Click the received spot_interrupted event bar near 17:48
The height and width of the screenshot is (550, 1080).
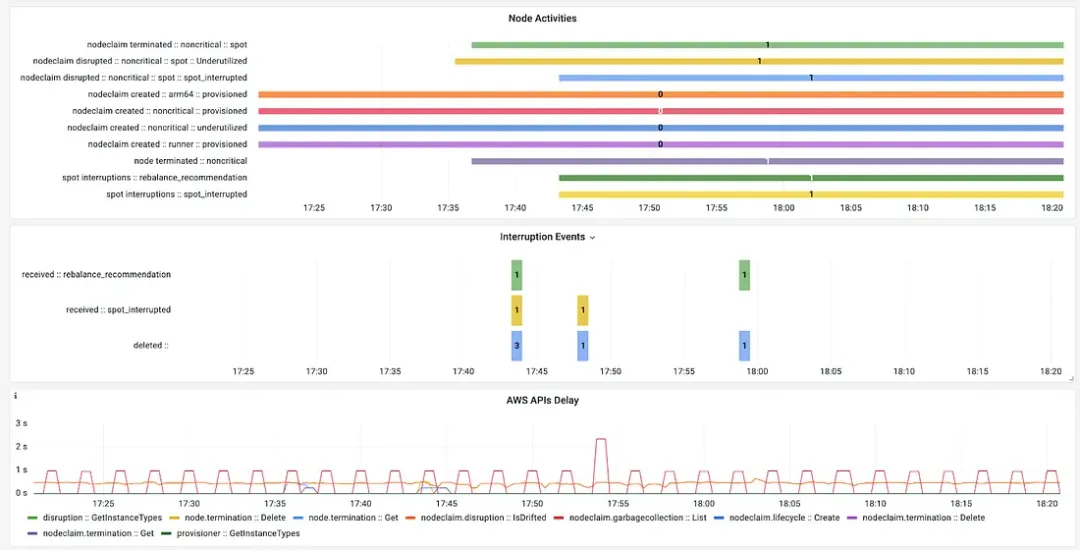[583, 310]
